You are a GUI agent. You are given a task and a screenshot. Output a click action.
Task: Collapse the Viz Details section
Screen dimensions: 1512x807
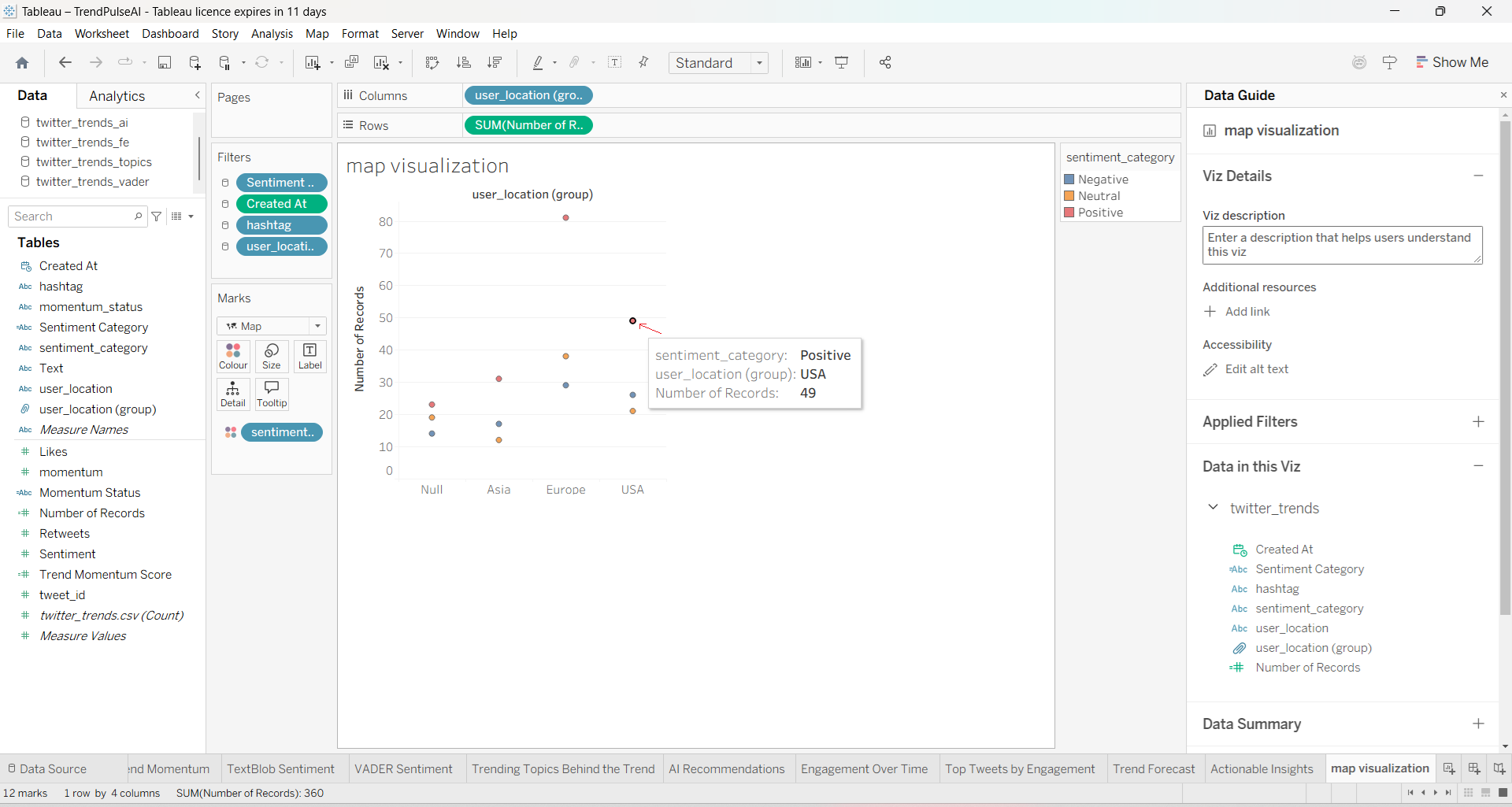tap(1478, 176)
